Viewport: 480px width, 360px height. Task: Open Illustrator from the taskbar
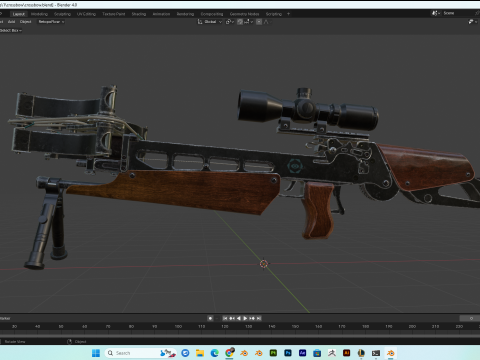pyautogui.click(x=347, y=353)
